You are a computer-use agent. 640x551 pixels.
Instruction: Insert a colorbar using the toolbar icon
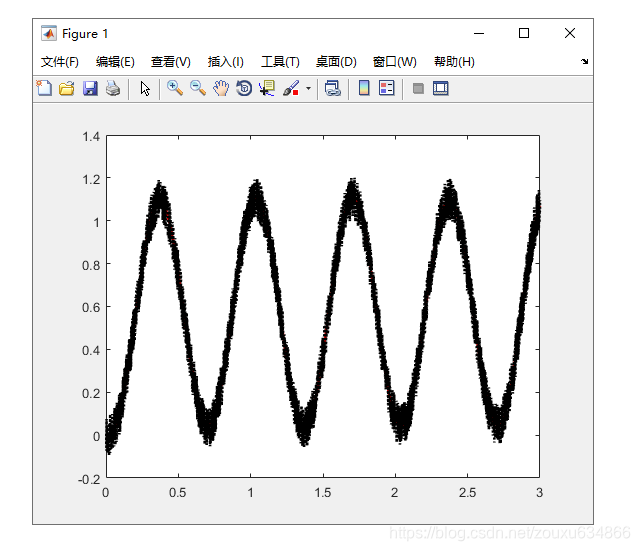(x=364, y=88)
